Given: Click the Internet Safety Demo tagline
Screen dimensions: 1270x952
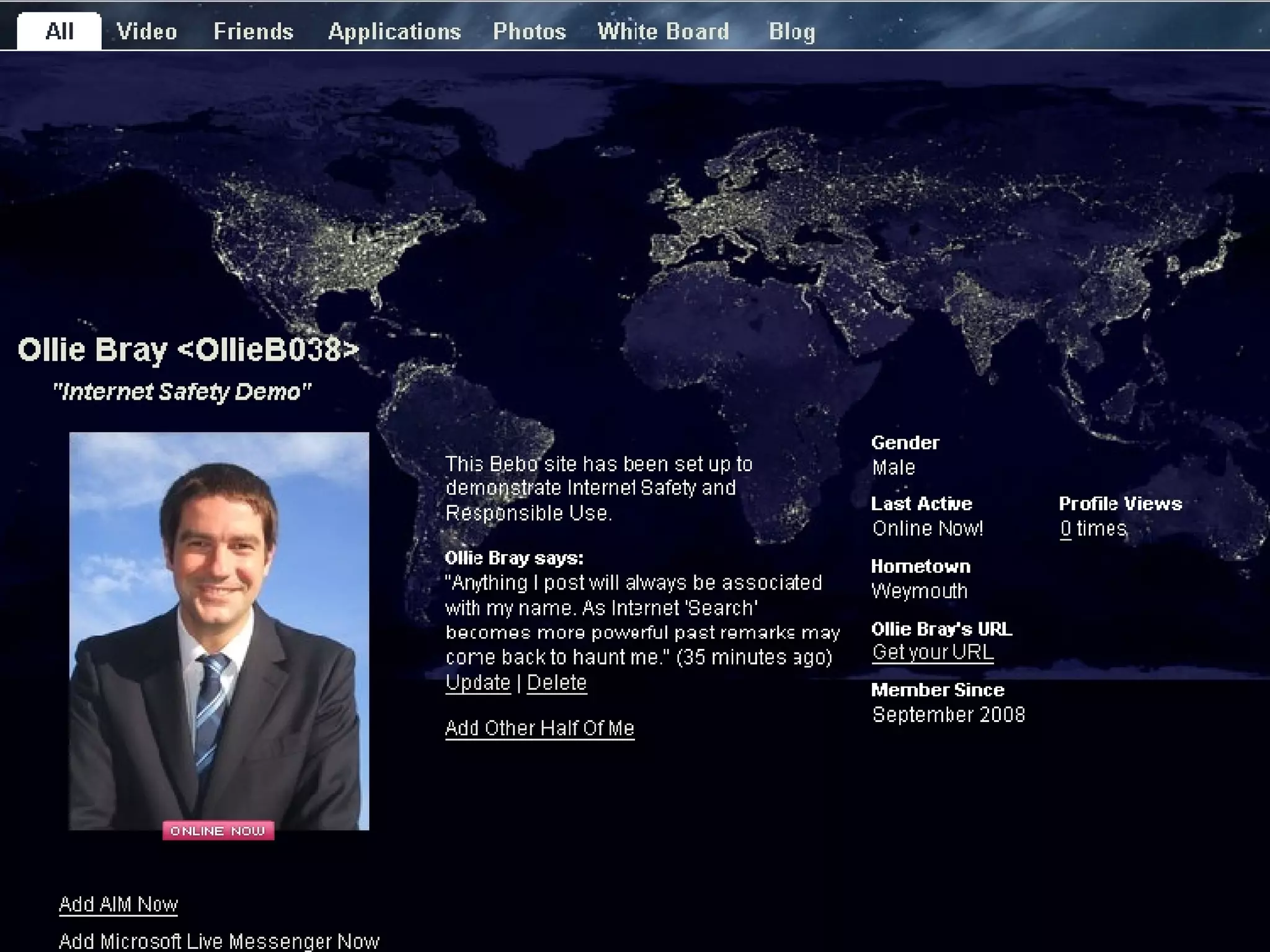Looking at the screenshot, I should [182, 392].
